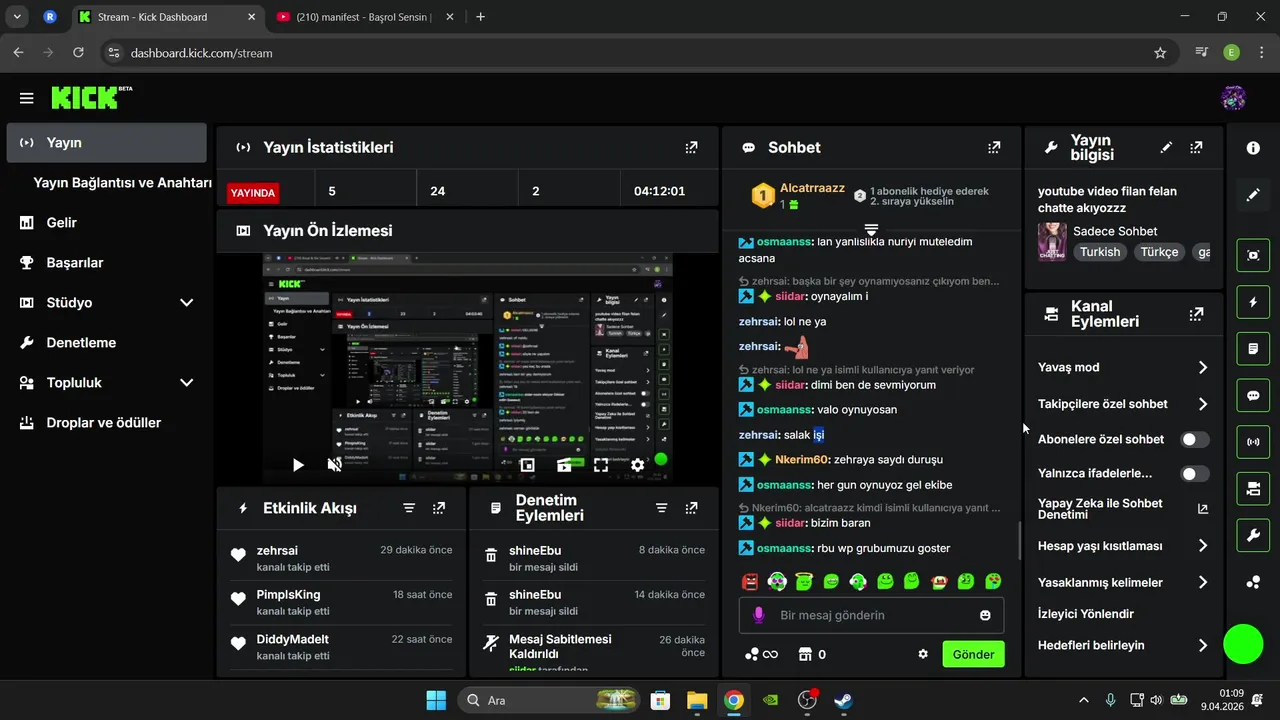
Task: Click the Turkish tag chip
Action: tap(1100, 252)
